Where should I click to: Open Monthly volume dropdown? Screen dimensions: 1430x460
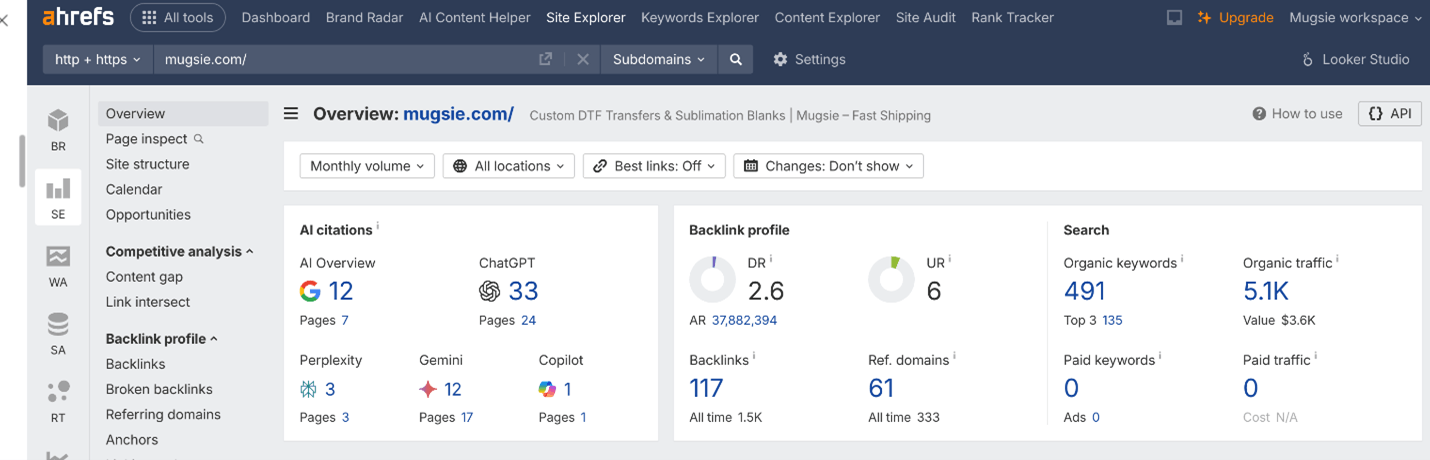coord(367,166)
